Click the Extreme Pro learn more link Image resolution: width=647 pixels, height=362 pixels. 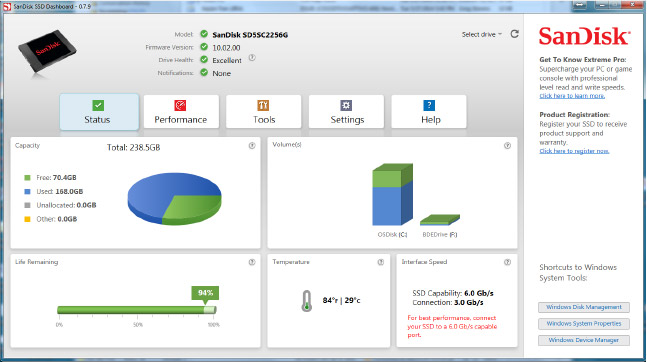pyautogui.click(x=572, y=96)
